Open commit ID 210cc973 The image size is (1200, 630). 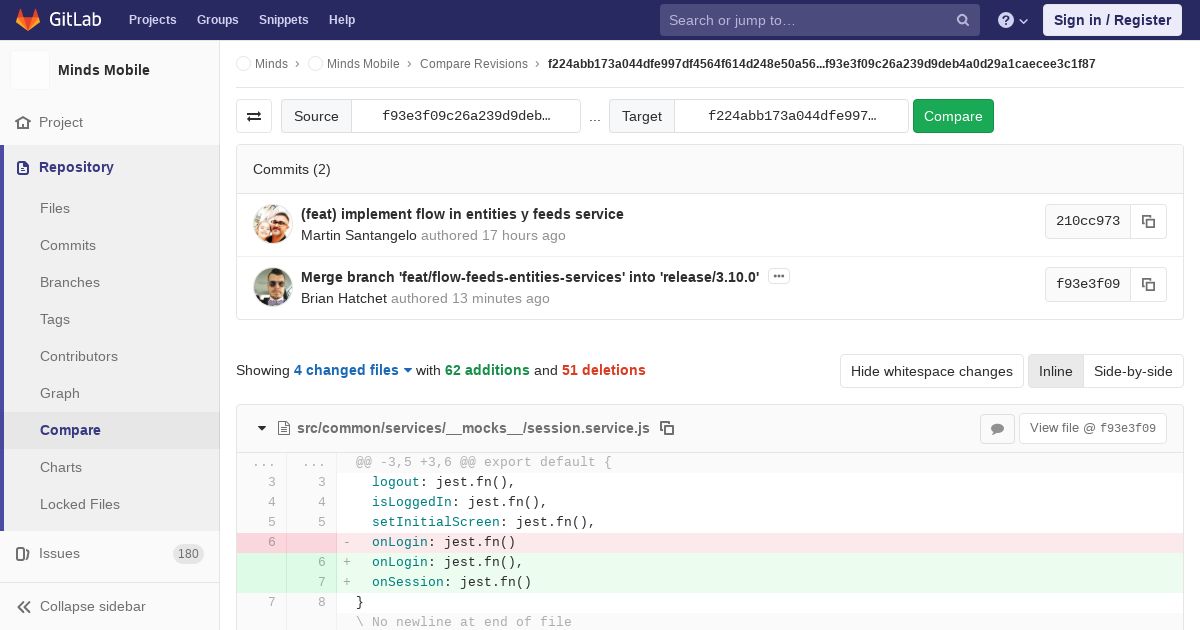1088,221
